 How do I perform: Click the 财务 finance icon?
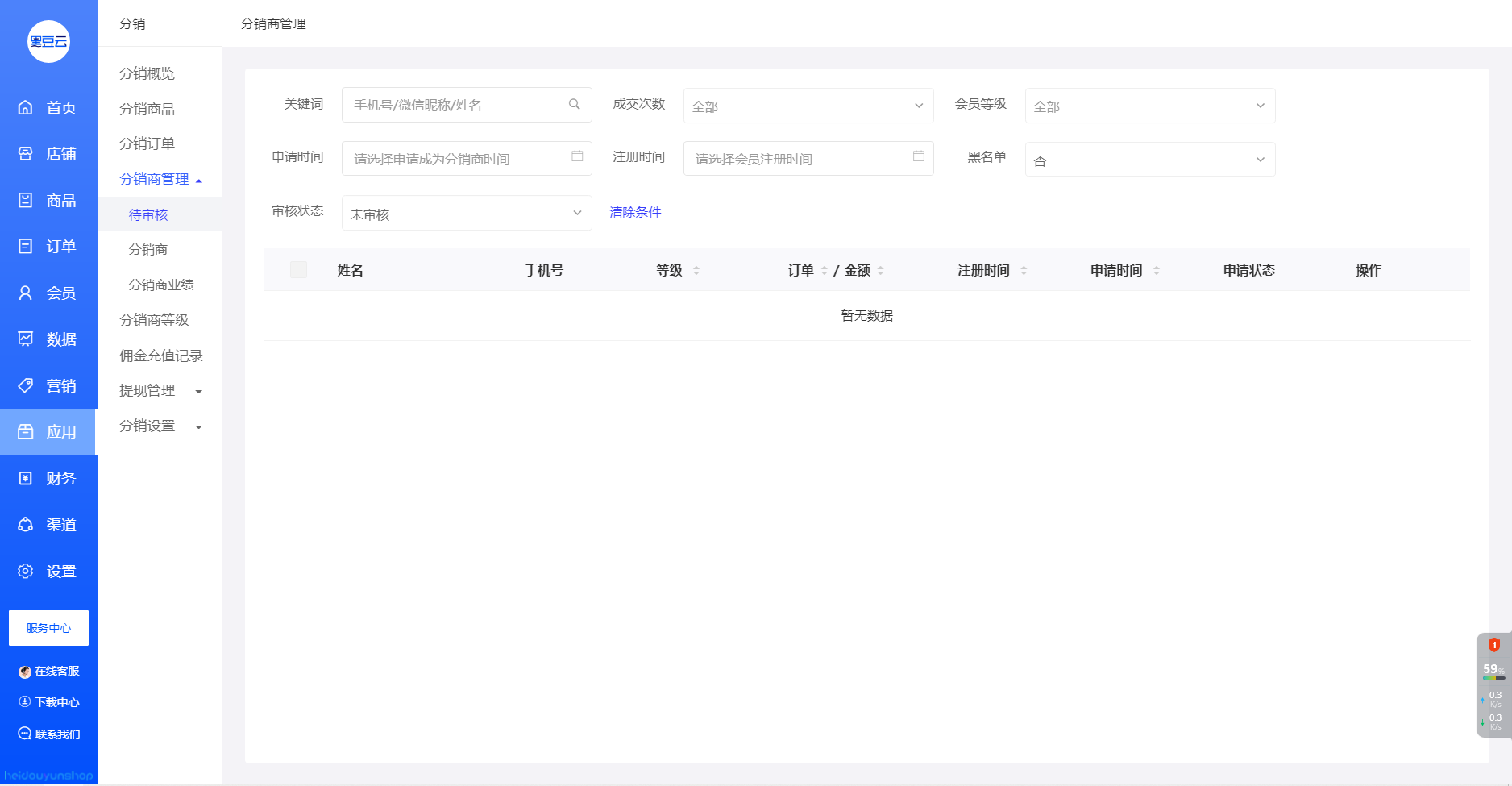click(x=26, y=478)
